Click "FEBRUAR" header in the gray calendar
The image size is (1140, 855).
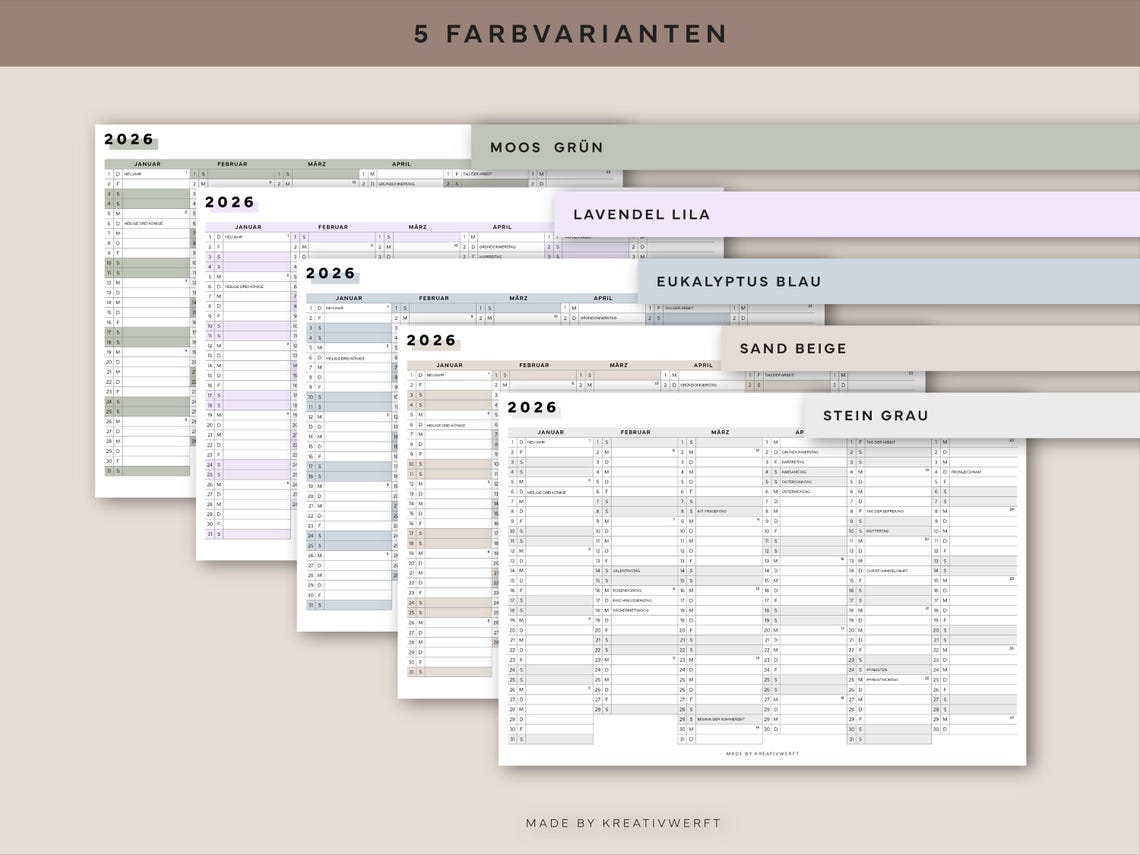tap(635, 432)
